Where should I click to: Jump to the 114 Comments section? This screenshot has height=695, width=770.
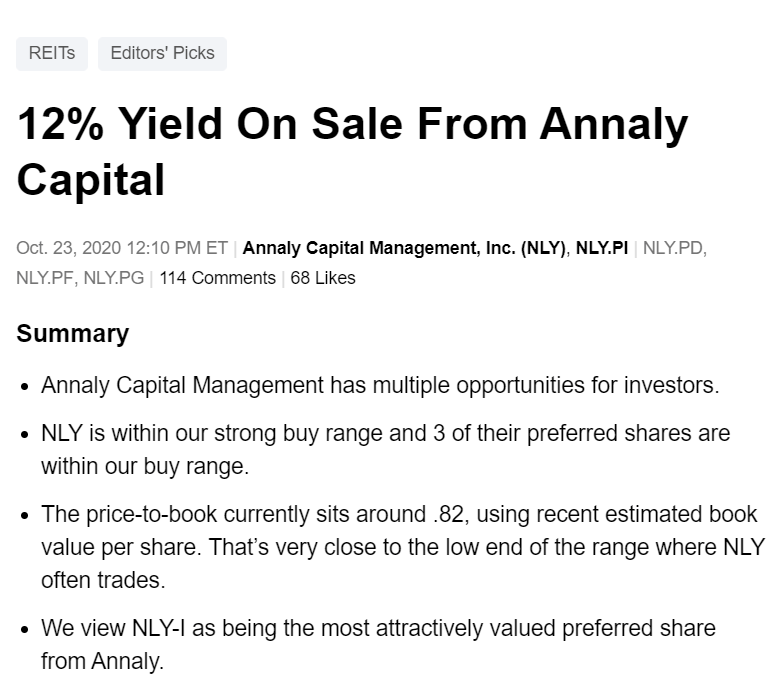(x=218, y=278)
